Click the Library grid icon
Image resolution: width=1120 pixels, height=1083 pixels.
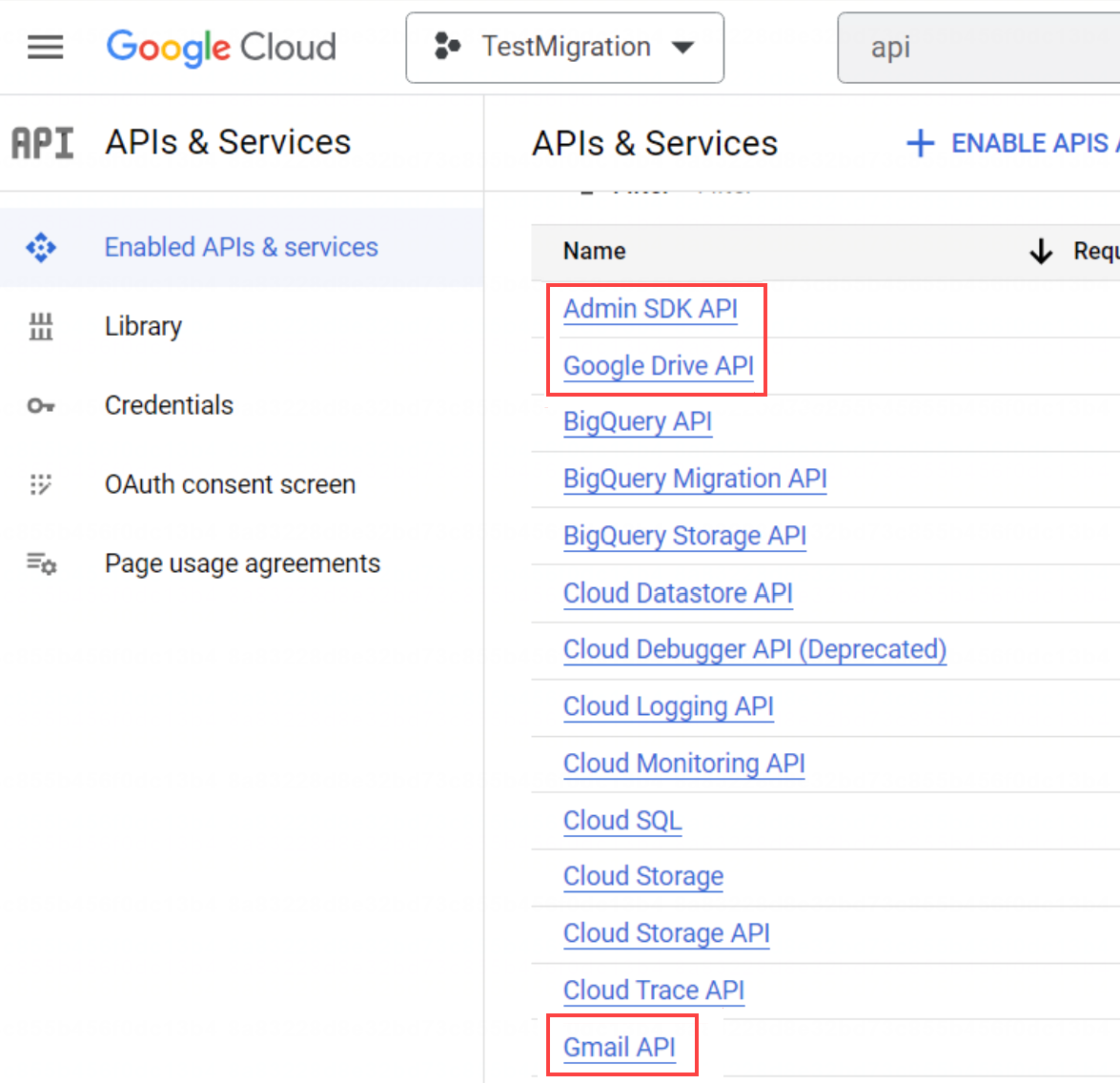41,327
